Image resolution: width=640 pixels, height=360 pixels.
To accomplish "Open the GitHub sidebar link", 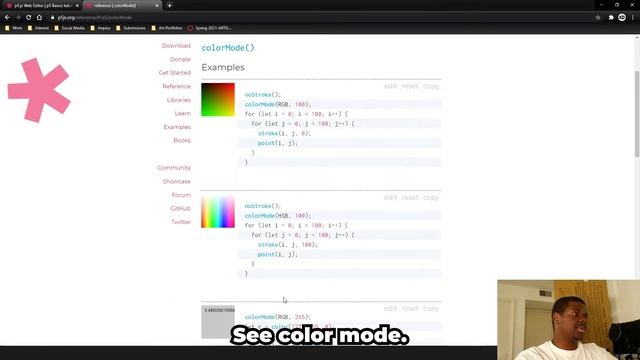I will tap(180, 209).
